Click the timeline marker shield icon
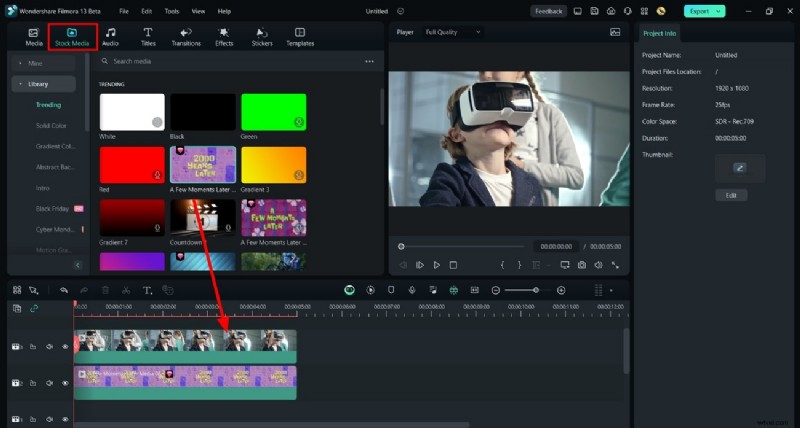 click(391, 290)
